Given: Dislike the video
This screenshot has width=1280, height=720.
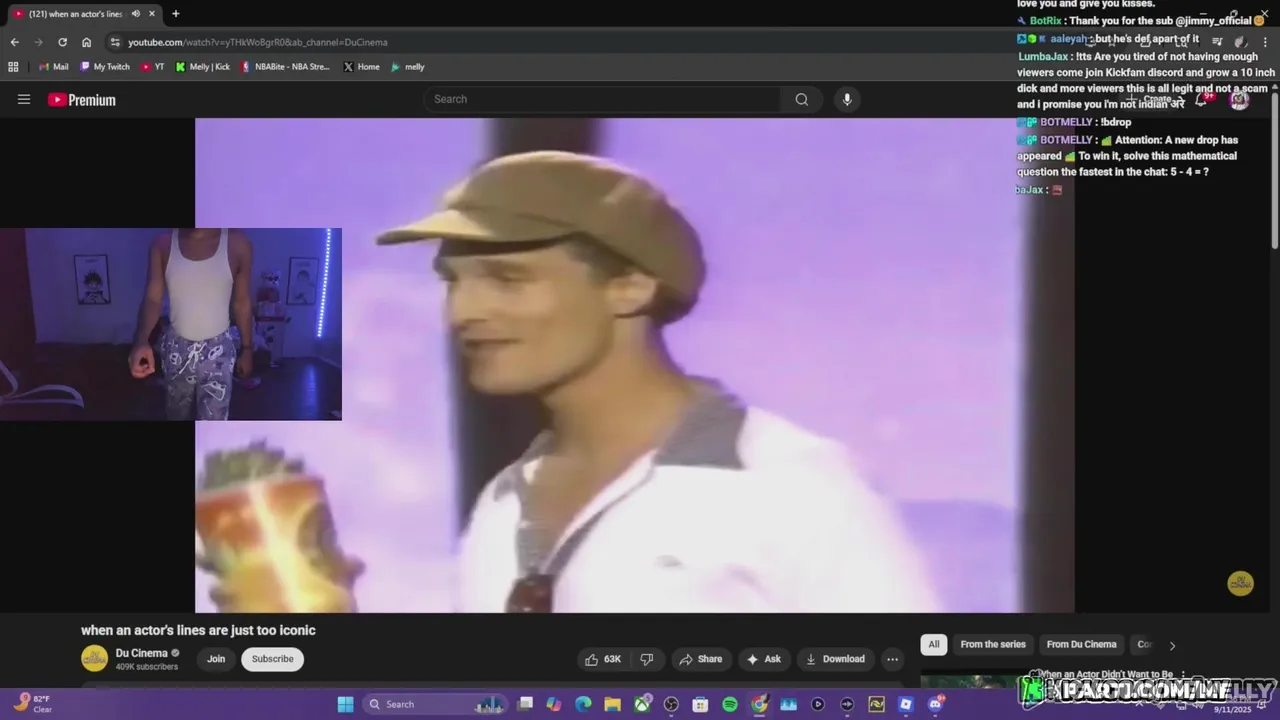Looking at the screenshot, I should point(647,659).
